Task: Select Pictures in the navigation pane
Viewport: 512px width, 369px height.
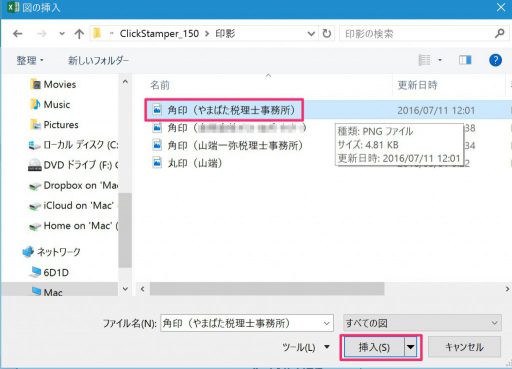Action: click(54, 125)
